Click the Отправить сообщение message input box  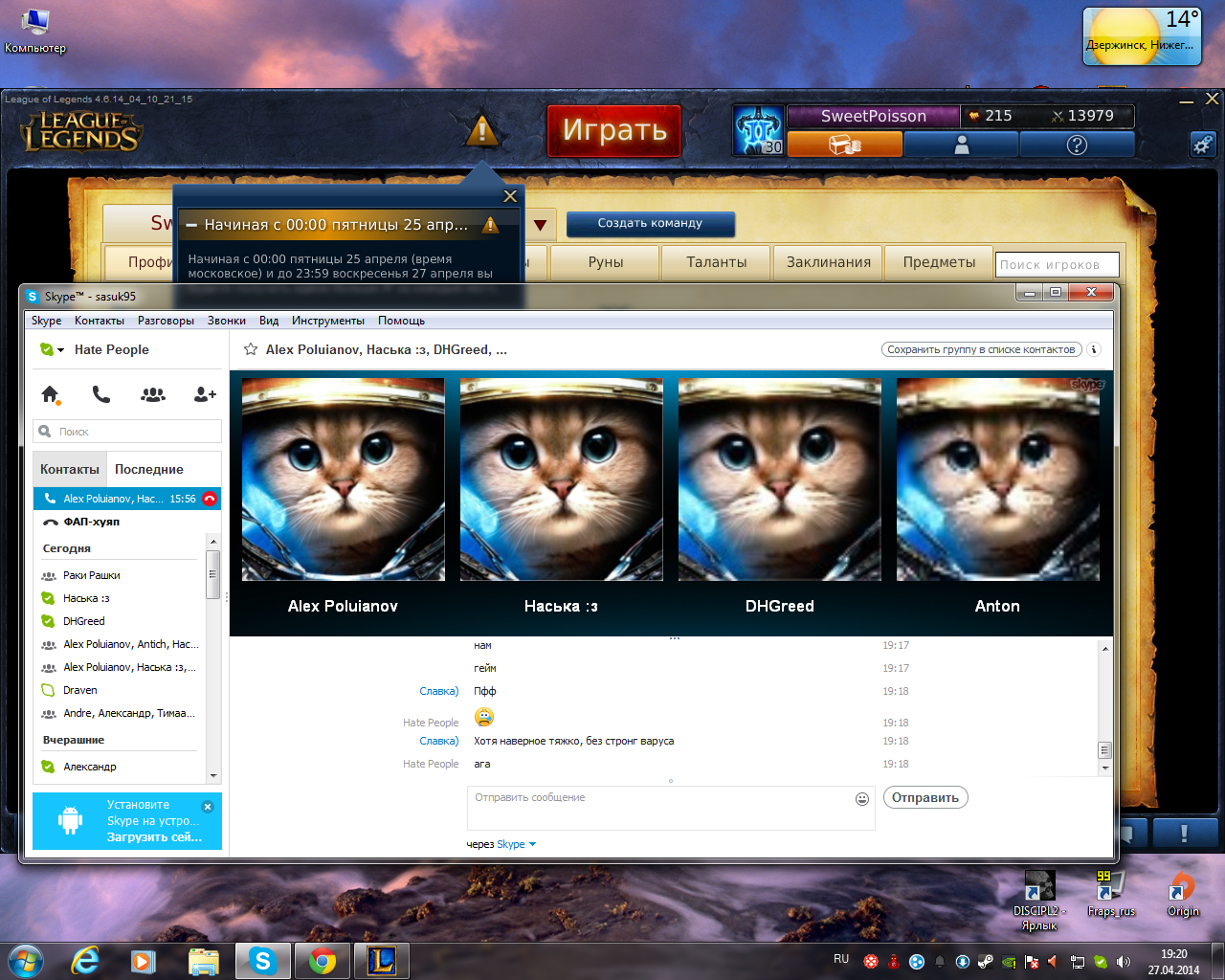click(671, 808)
